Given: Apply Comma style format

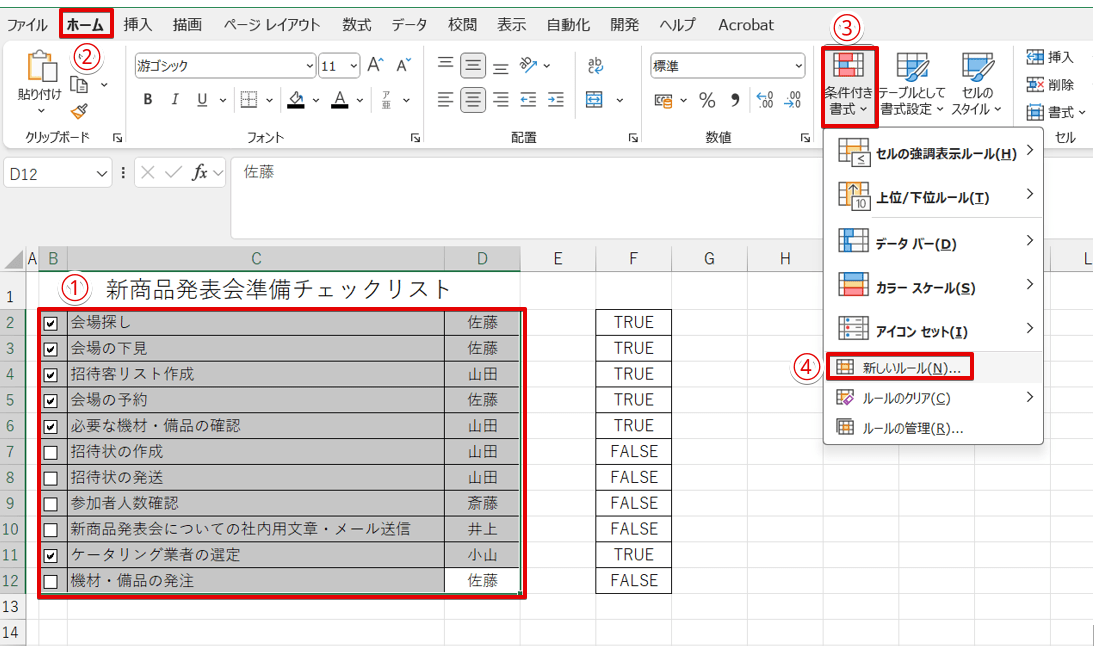Looking at the screenshot, I should [735, 100].
